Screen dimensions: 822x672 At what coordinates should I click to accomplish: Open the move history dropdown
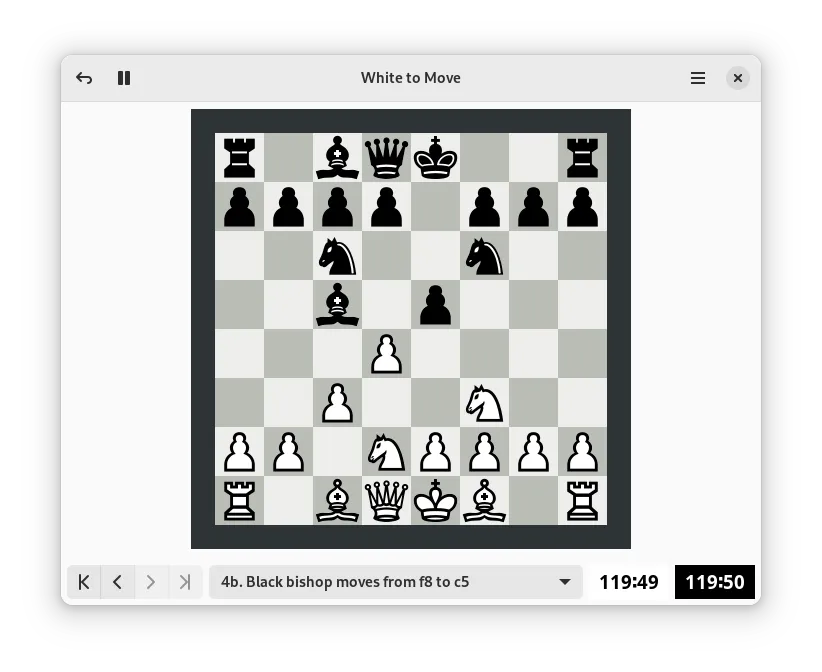coord(395,582)
